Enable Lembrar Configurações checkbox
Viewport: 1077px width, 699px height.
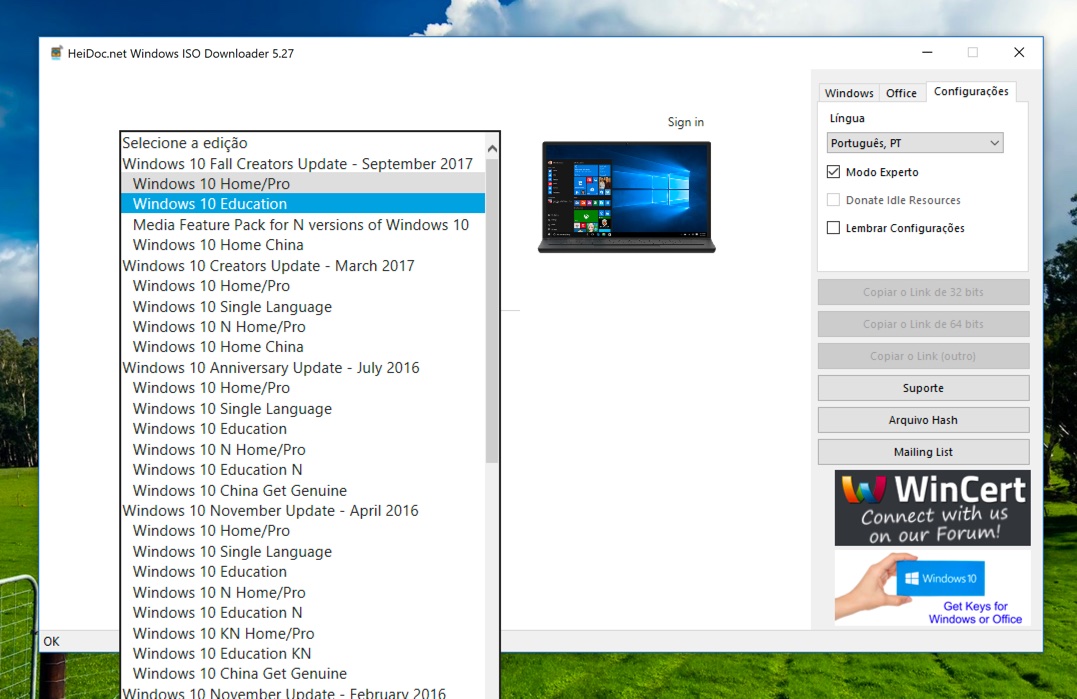[834, 228]
